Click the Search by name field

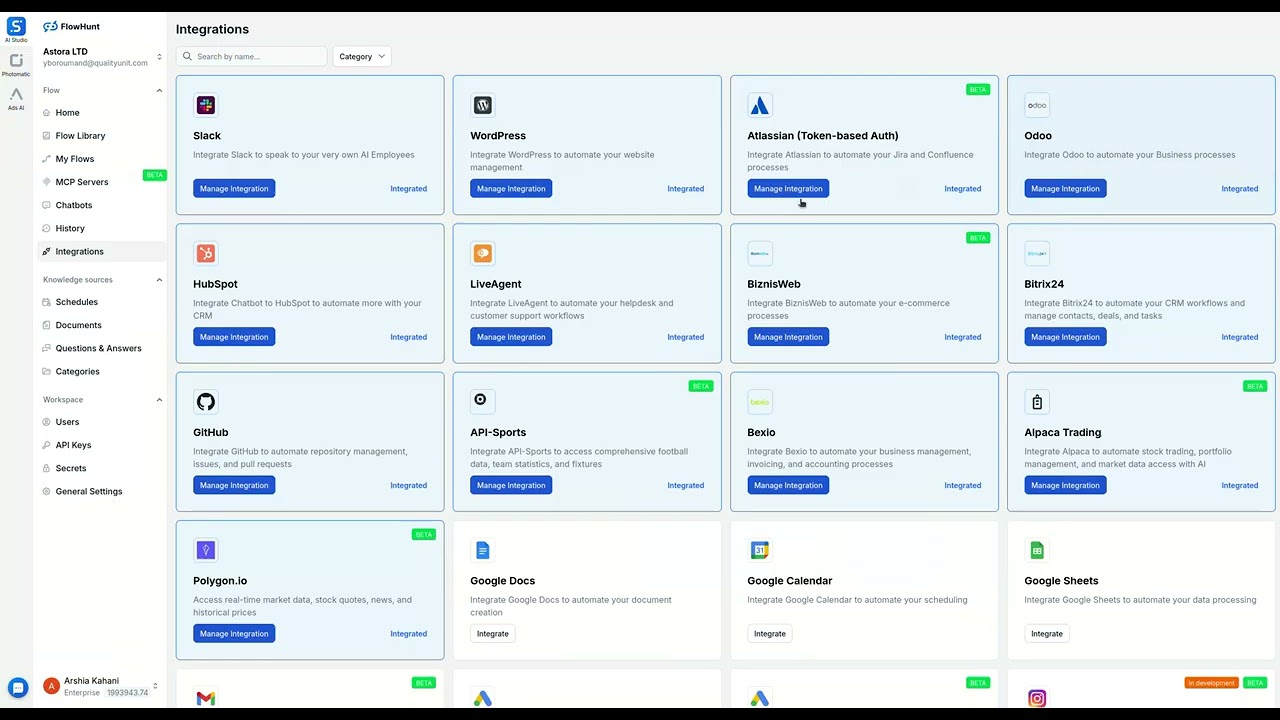[x=251, y=57]
